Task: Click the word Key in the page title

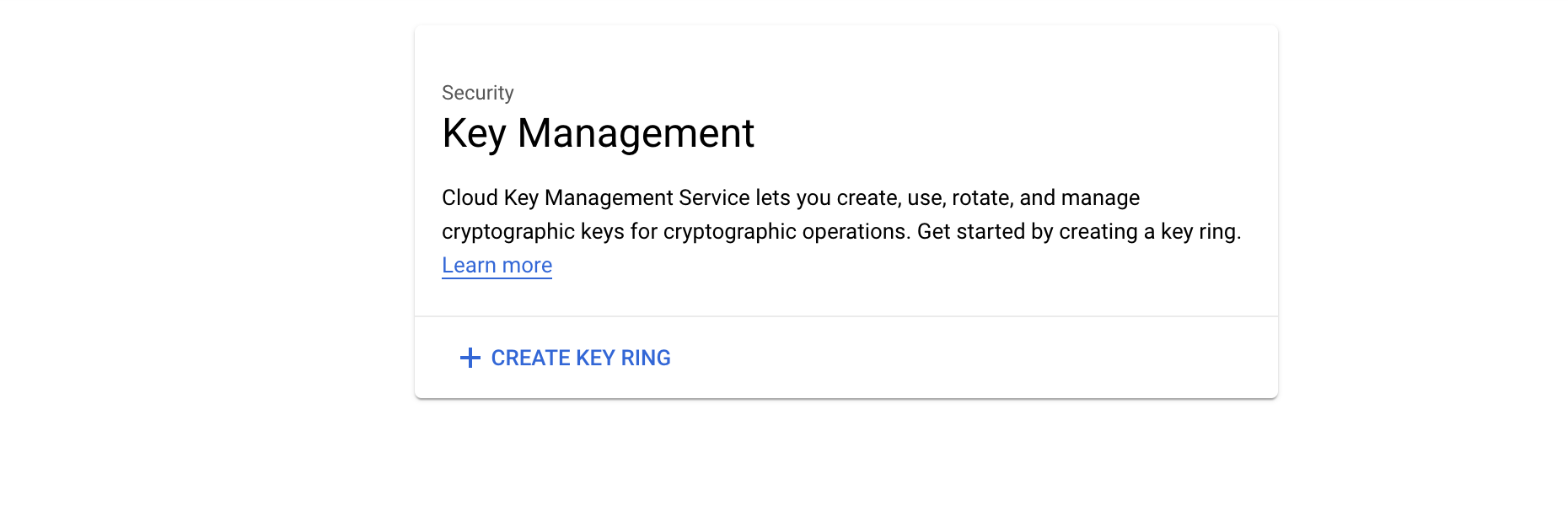Action: pos(474,133)
